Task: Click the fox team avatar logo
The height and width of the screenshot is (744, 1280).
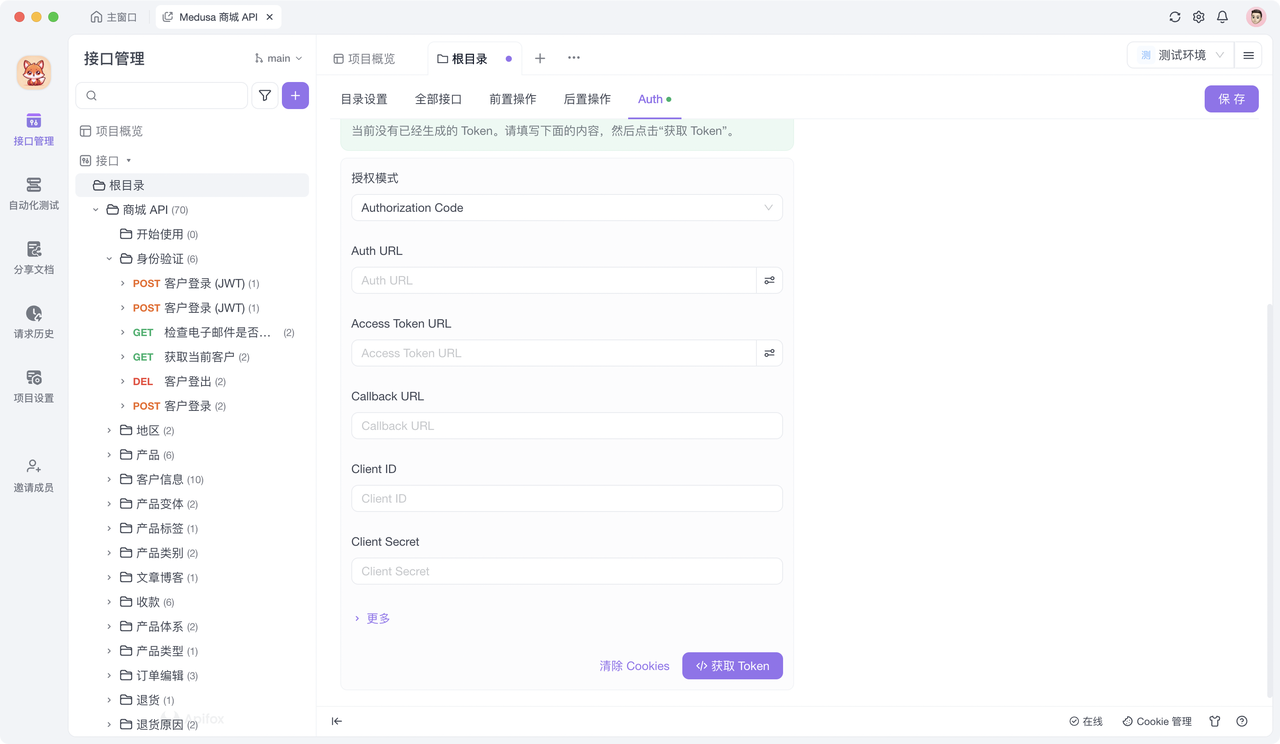Action: [34, 72]
